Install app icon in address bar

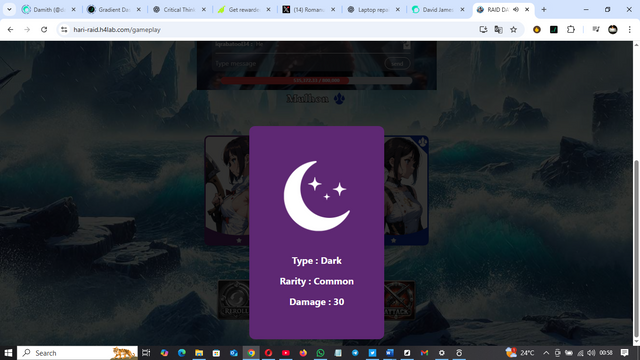[483, 29]
